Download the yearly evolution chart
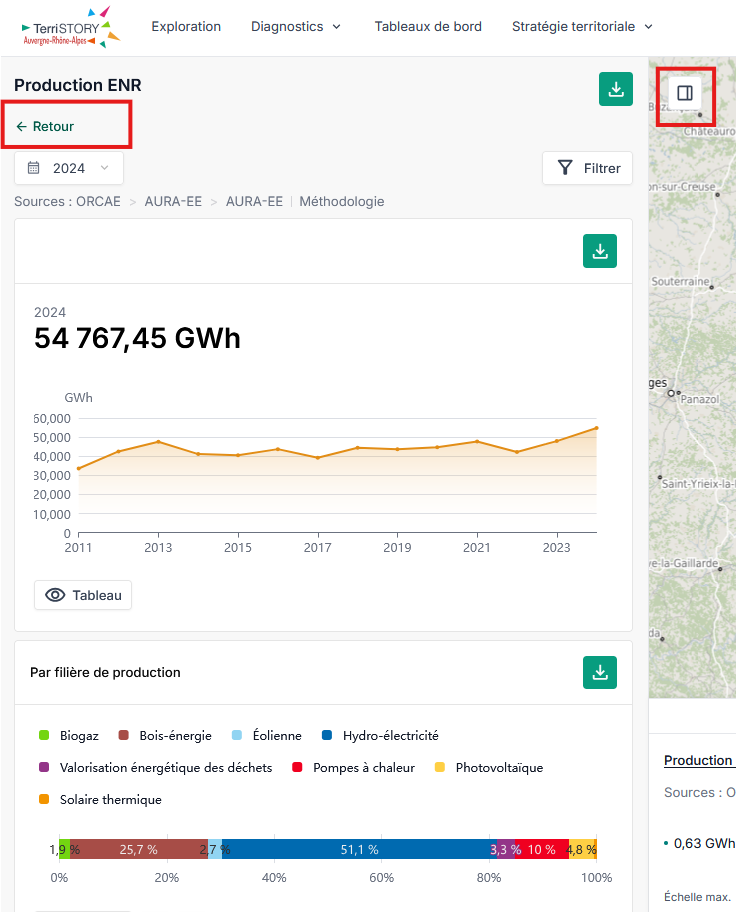Viewport: 736px width, 912px height. click(x=600, y=251)
